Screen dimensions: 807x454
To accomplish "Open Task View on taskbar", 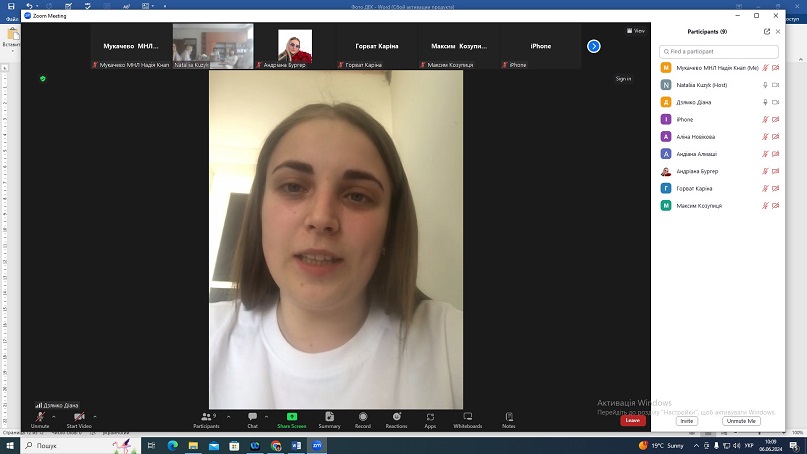I will point(151,445).
